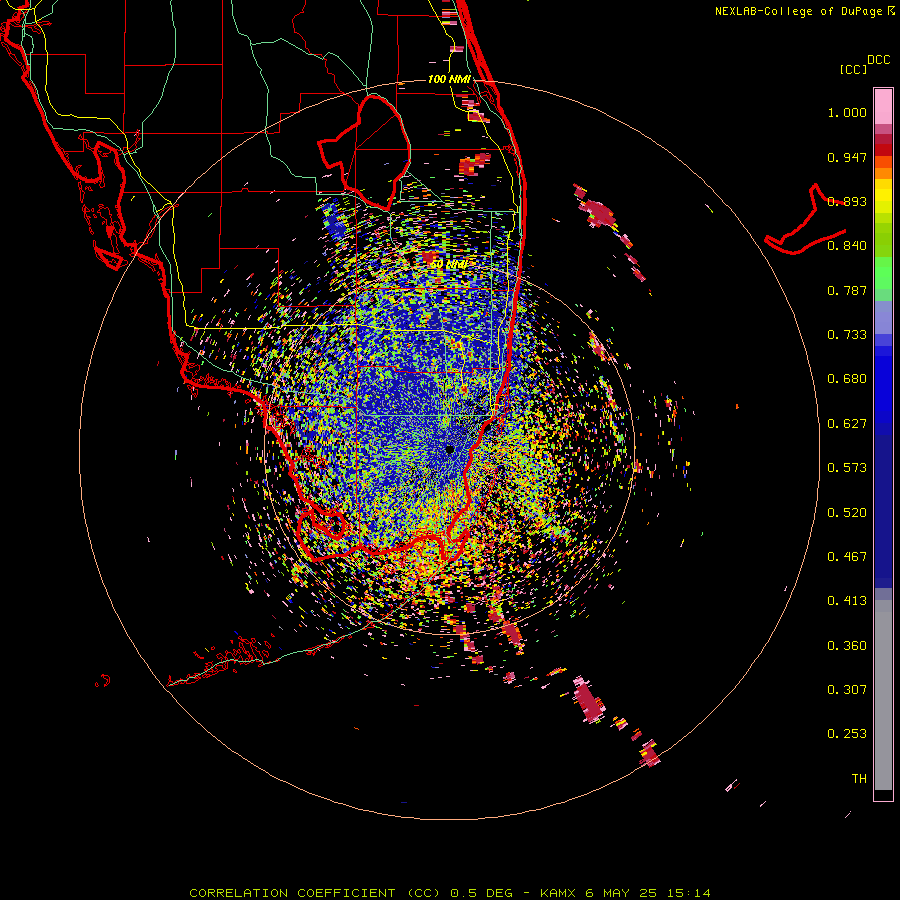Select the 0.680 legend value

(x=847, y=379)
